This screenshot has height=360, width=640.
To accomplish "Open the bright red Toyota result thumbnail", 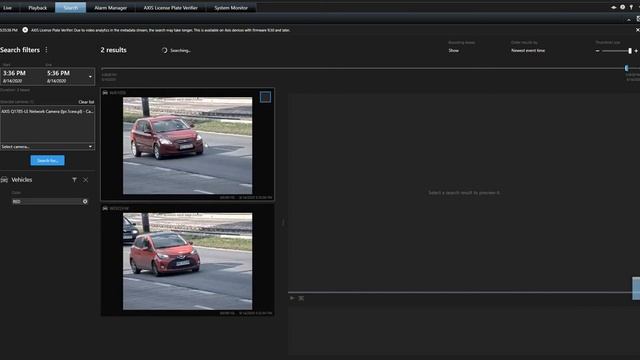I will 188,261.
